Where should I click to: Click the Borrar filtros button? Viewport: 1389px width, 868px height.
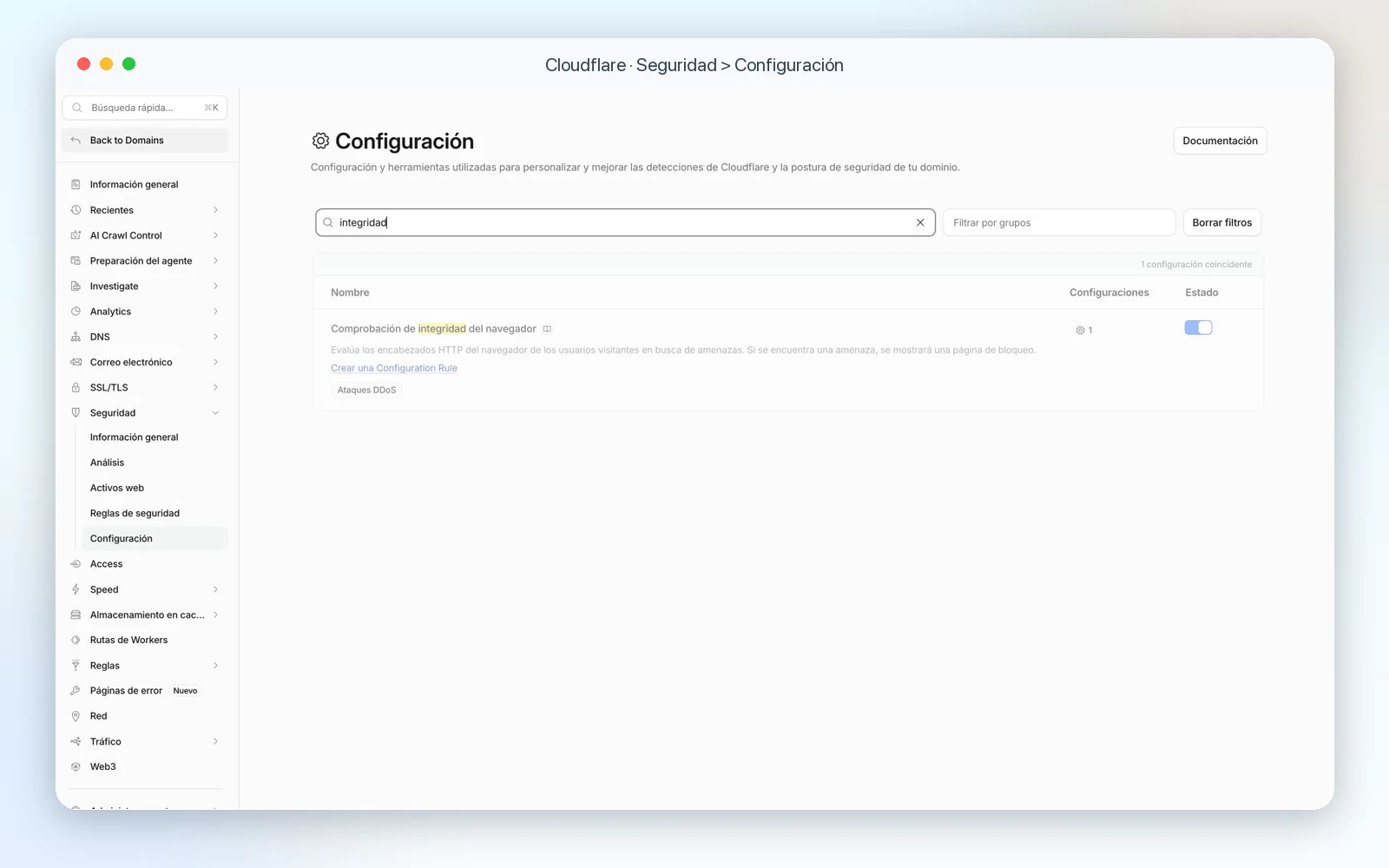1221,222
